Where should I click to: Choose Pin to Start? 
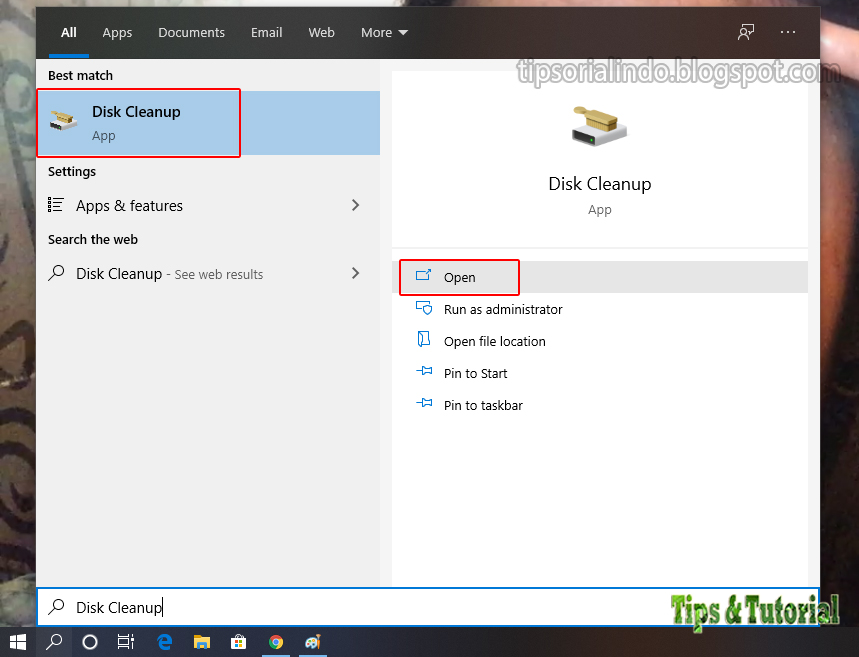[599, 373]
